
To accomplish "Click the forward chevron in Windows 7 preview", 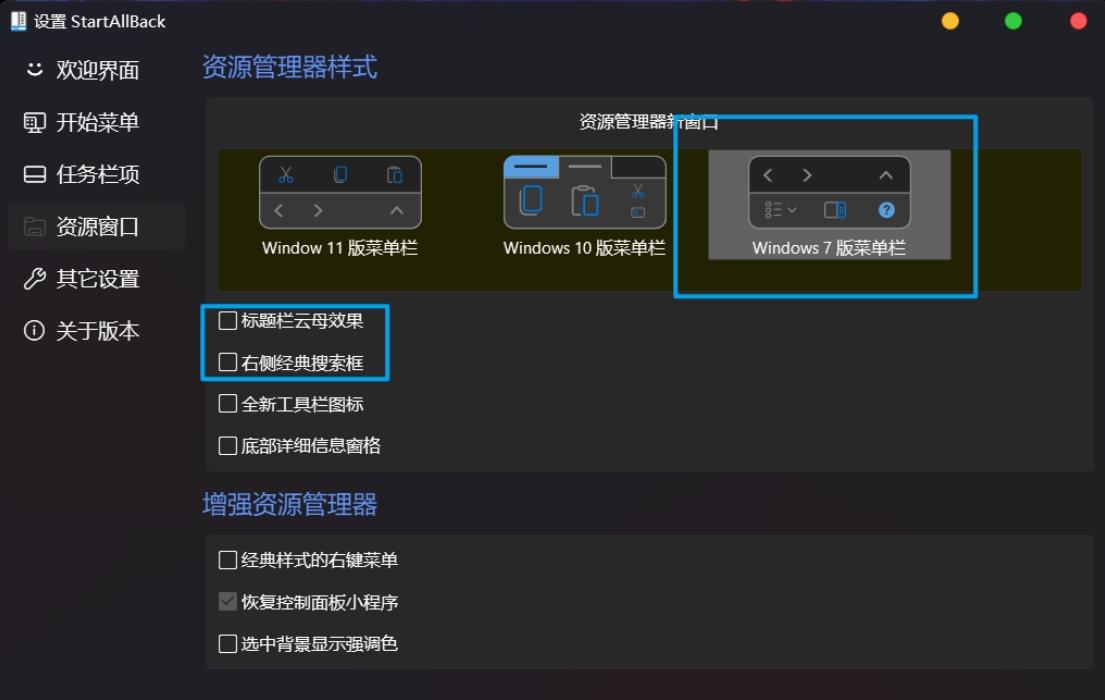I will coord(806,175).
